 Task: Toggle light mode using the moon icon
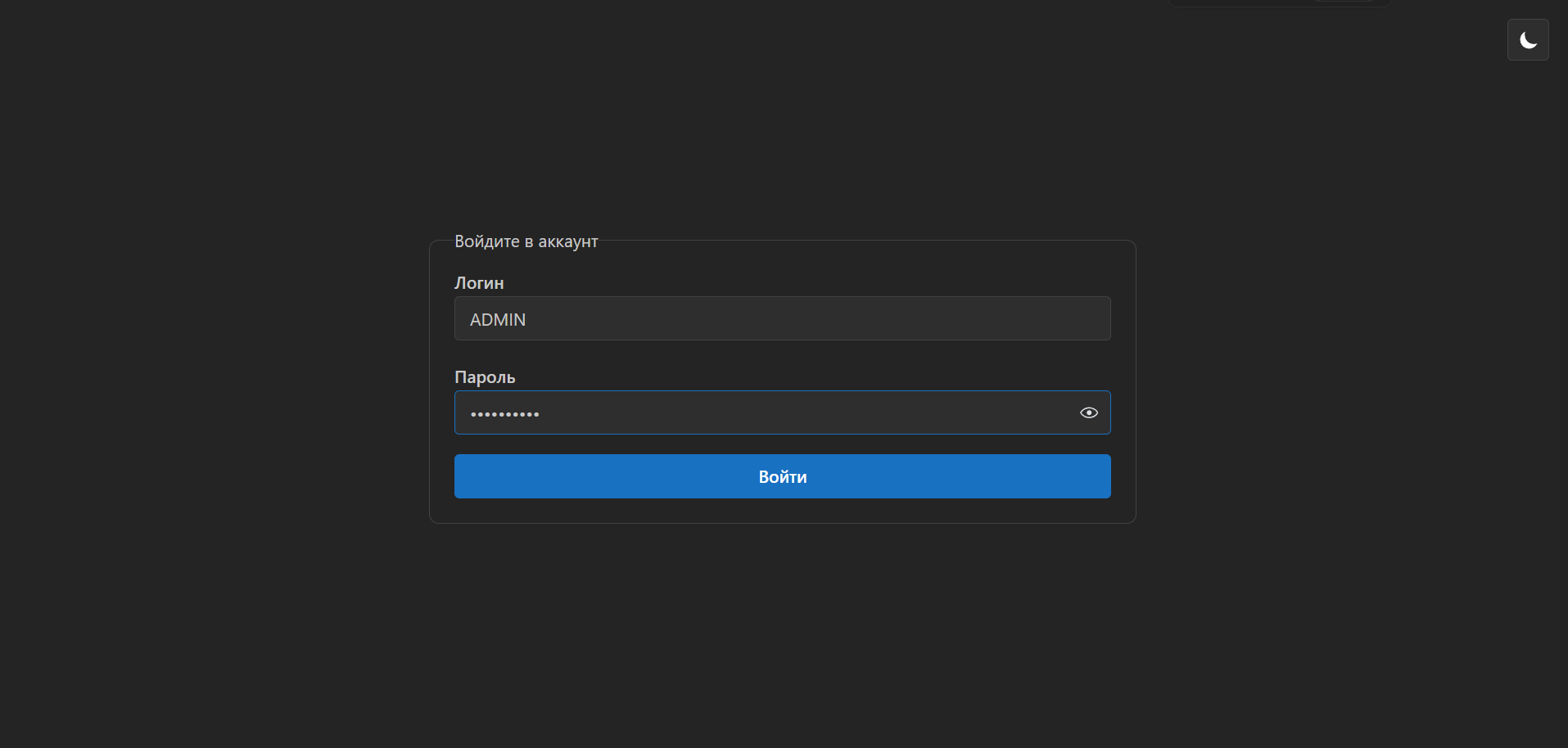pyautogui.click(x=1528, y=40)
